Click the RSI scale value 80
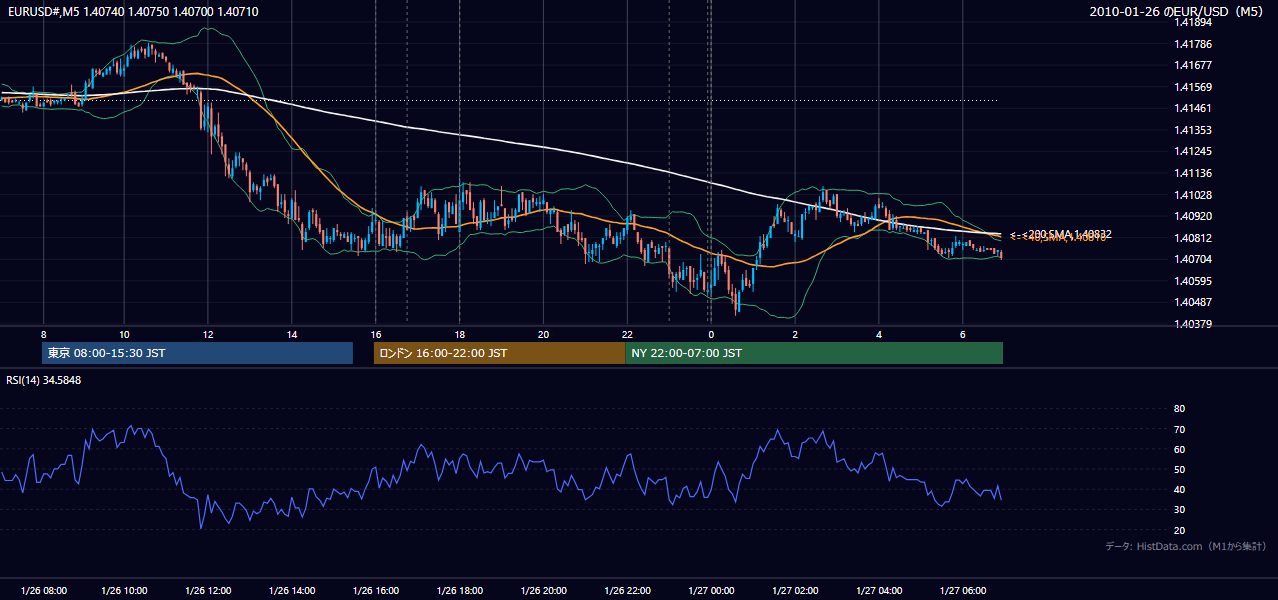The image size is (1278, 600). [1179, 409]
